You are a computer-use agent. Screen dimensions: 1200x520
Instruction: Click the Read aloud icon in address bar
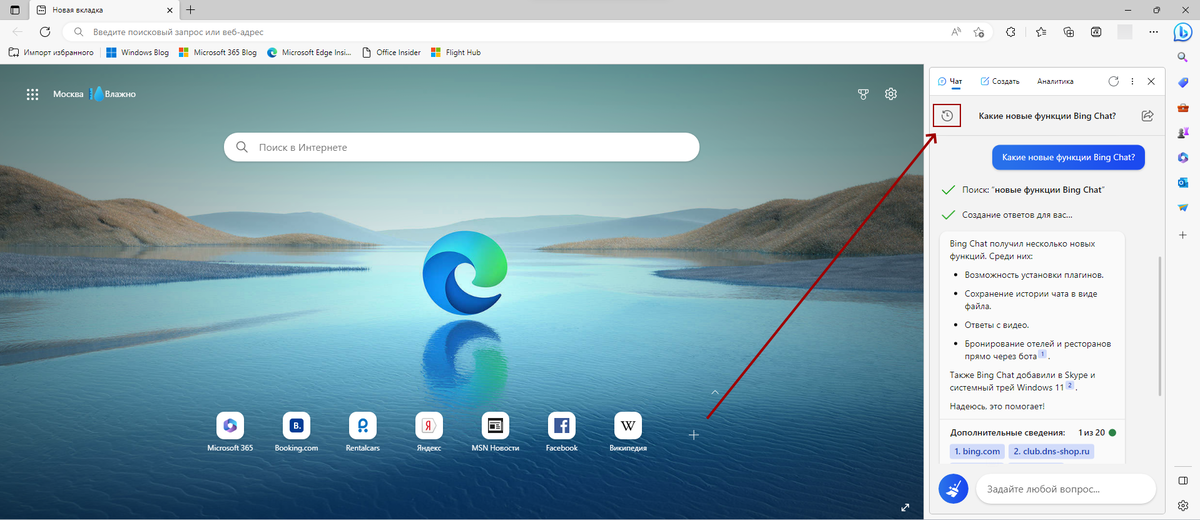(x=955, y=32)
